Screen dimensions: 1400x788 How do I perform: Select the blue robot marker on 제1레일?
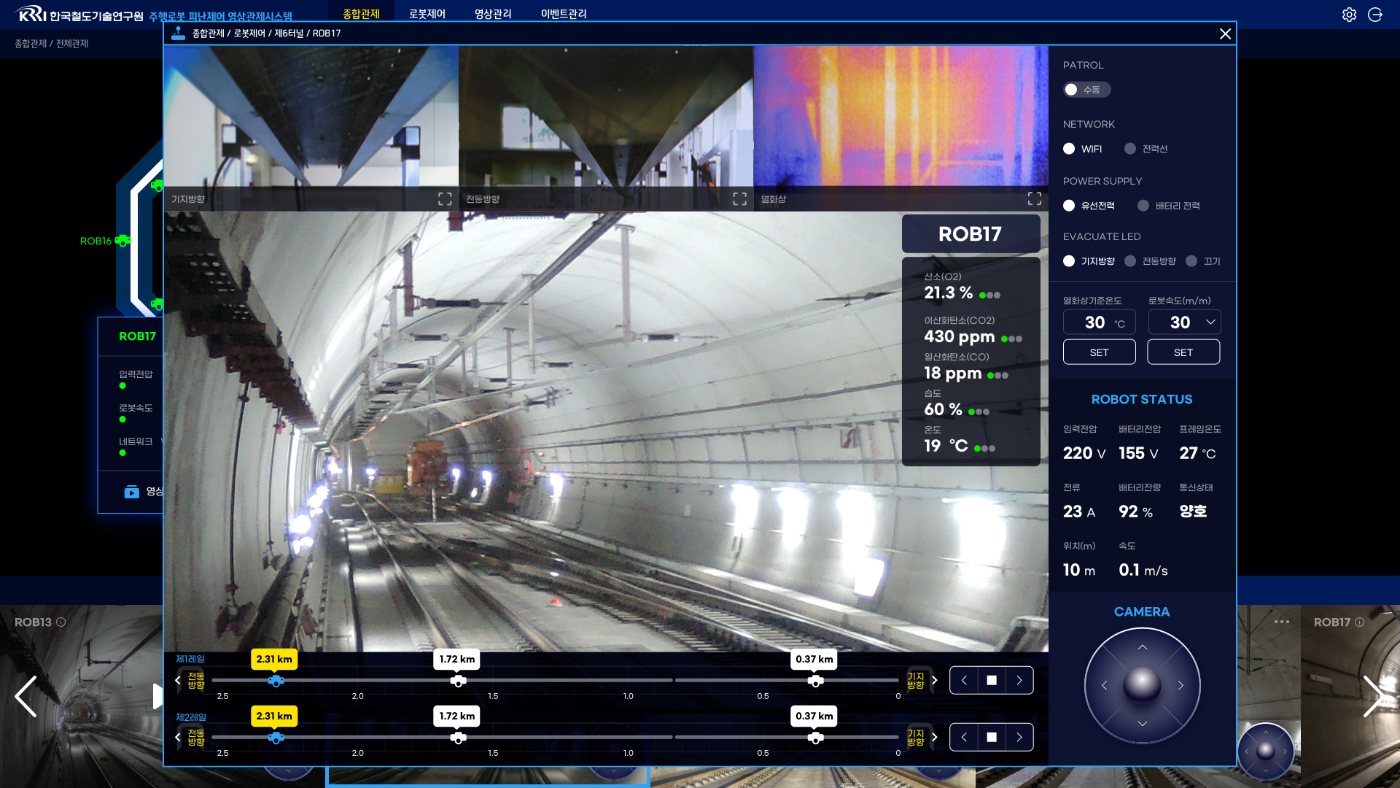tap(275, 680)
